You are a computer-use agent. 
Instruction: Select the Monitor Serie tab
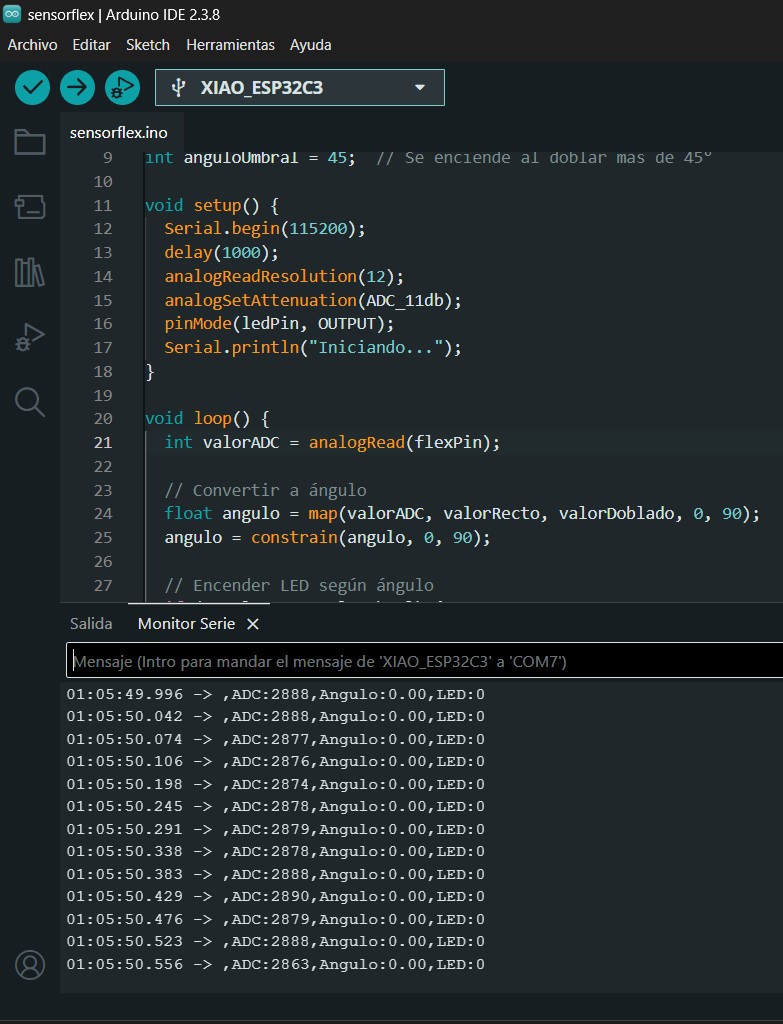186,624
